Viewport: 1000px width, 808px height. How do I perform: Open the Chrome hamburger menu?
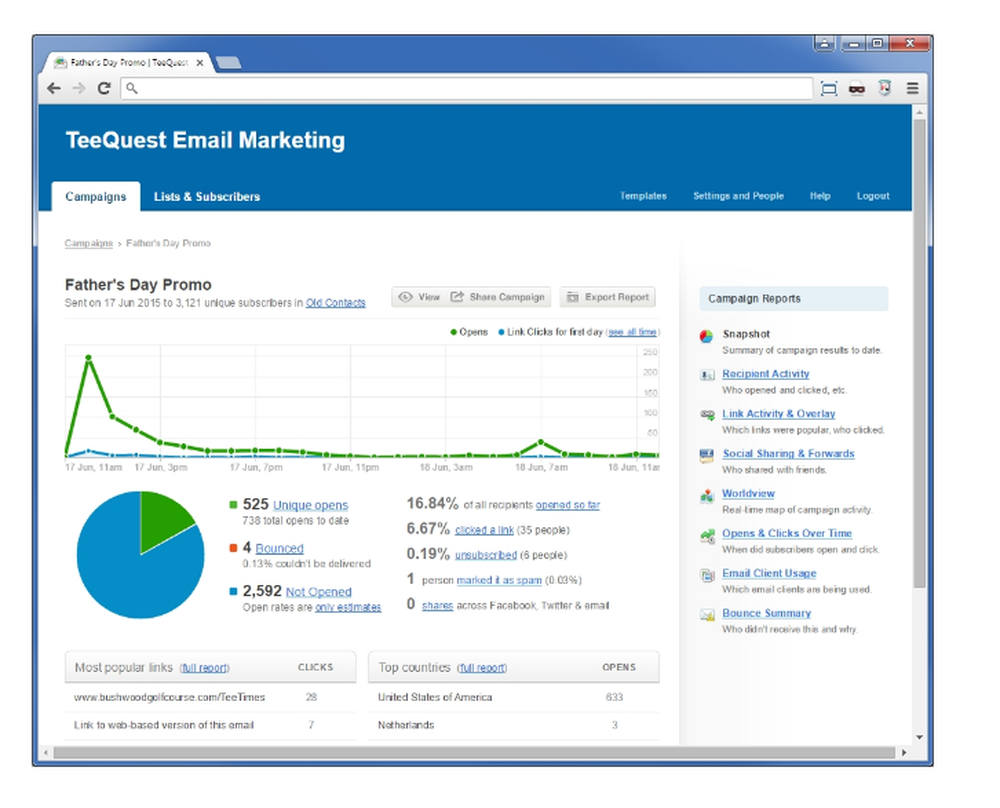913,89
